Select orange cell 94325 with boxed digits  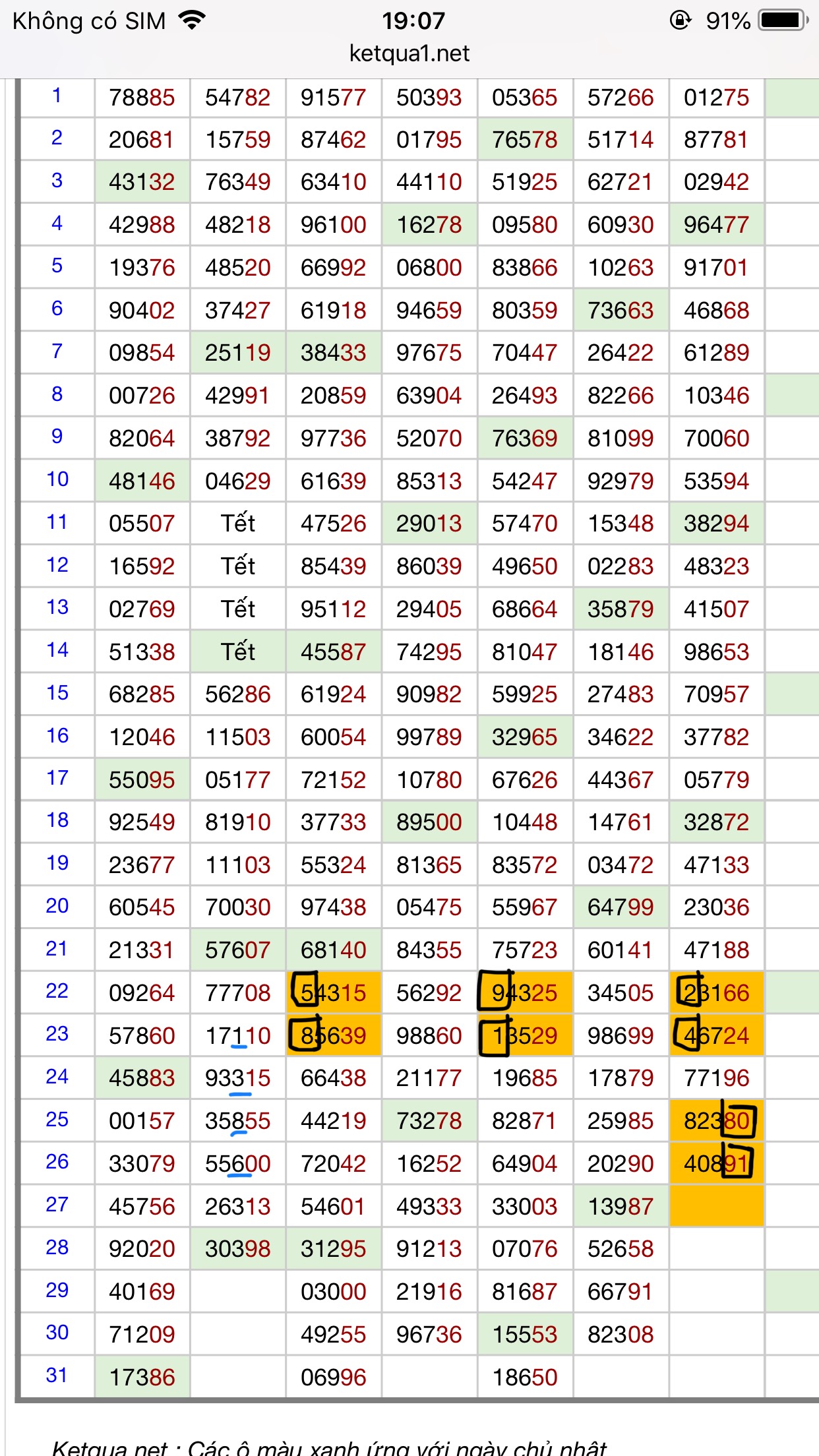525,992
